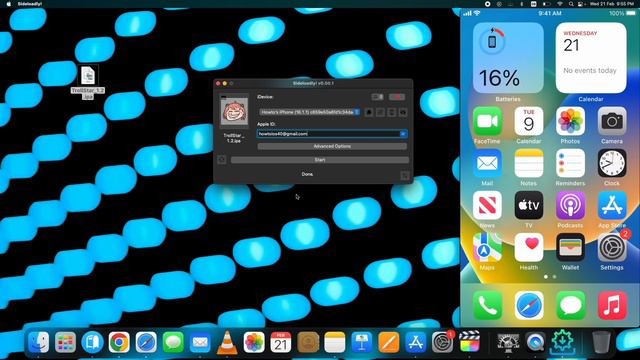Image resolution: width=640 pixels, height=360 pixels.
Task: Open Launchpad from the Mac dock
Action: pos(65,342)
